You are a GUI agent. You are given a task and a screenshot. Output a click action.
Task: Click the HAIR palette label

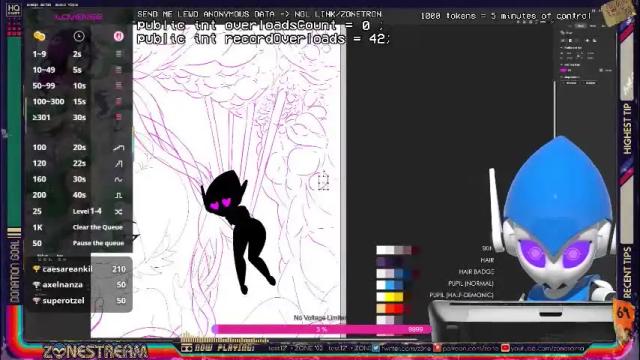pyautogui.click(x=487, y=260)
